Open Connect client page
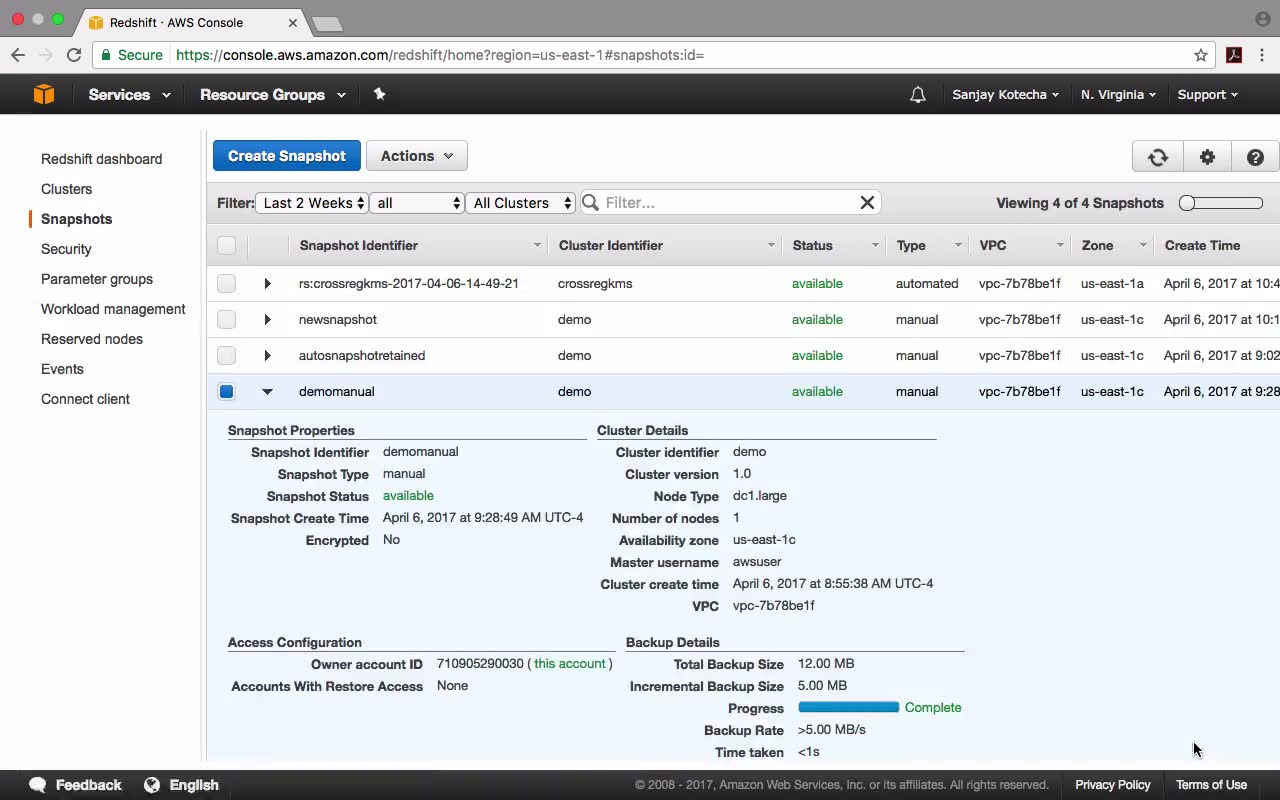This screenshot has width=1280, height=800. click(x=85, y=399)
